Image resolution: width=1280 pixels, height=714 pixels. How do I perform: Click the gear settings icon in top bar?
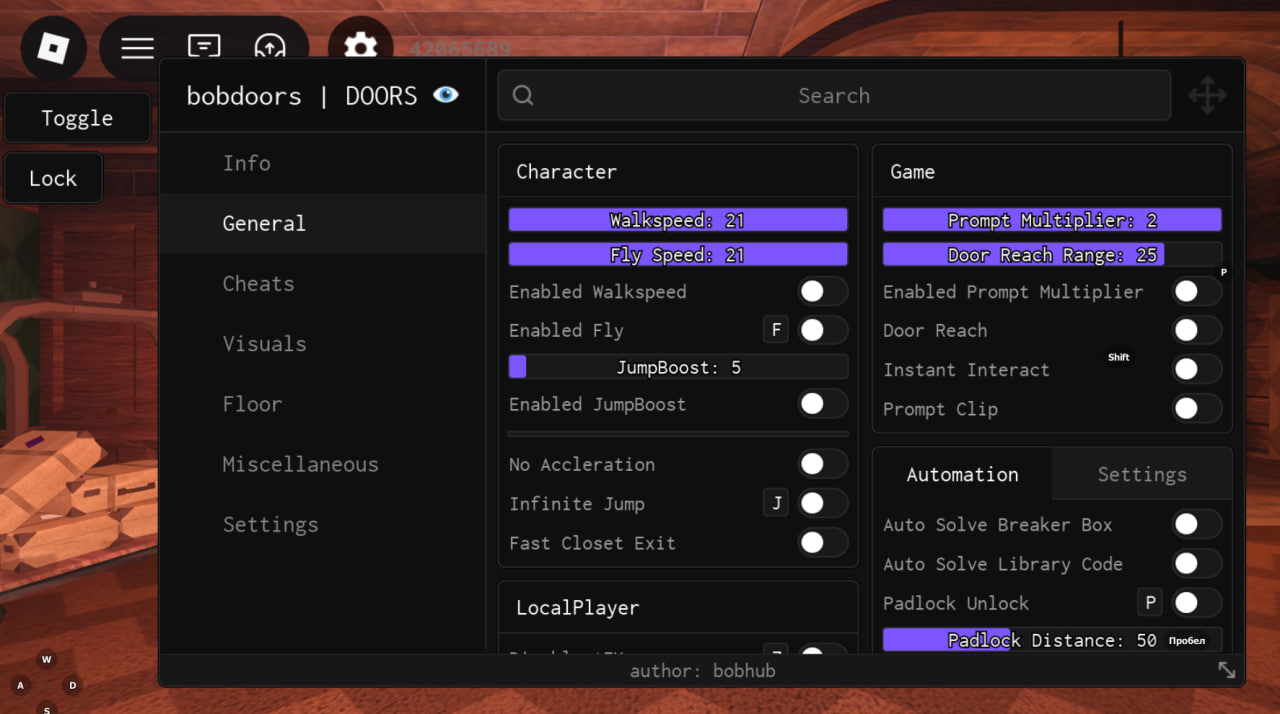(360, 48)
